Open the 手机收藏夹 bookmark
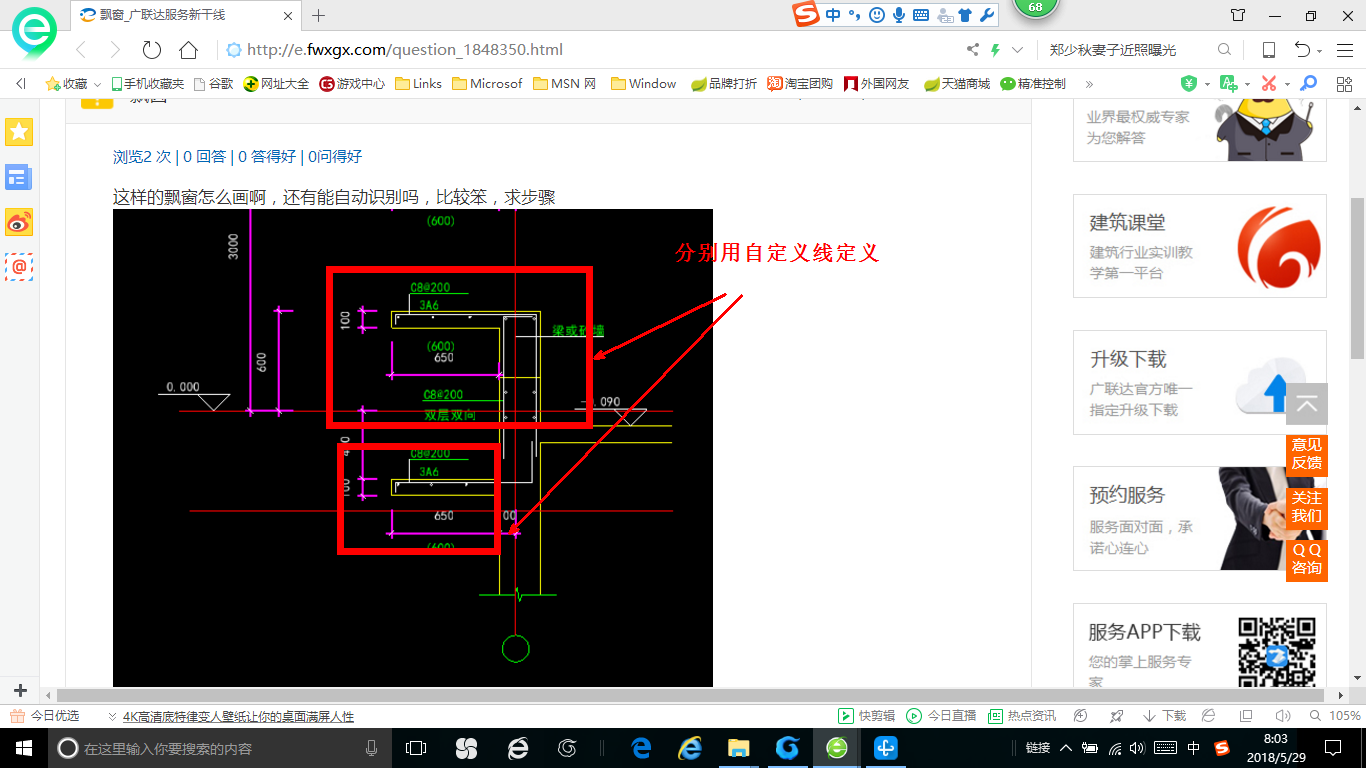 (x=147, y=84)
